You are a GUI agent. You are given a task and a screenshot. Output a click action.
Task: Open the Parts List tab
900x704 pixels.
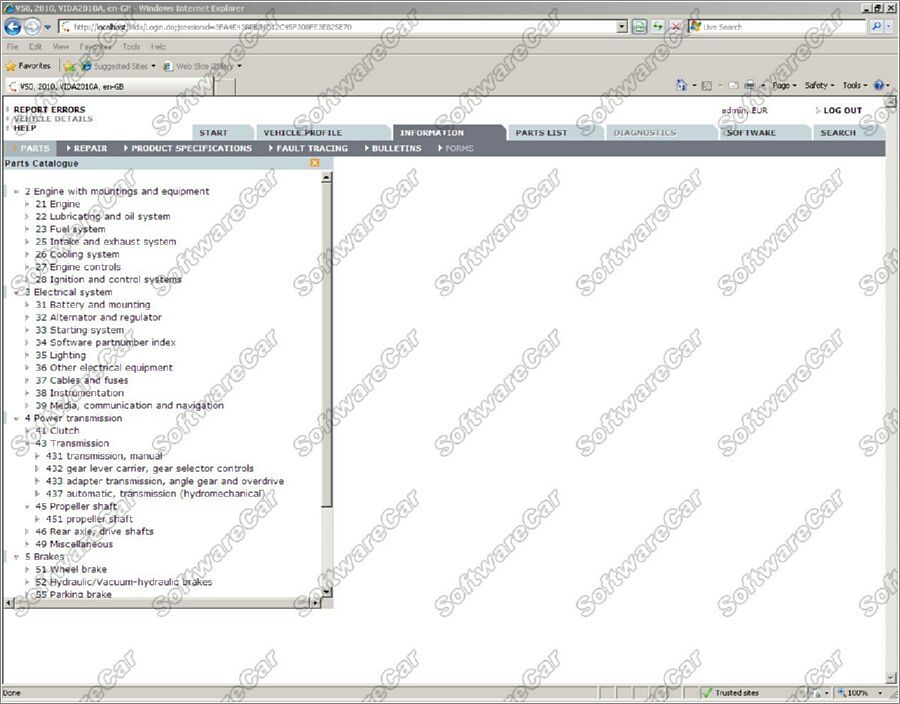(541, 133)
